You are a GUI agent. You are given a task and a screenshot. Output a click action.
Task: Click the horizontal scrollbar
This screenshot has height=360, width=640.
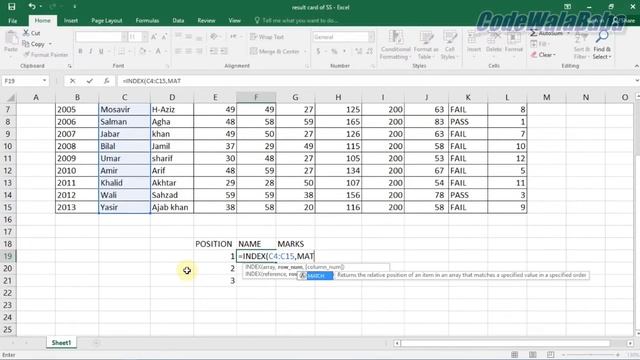[506, 343]
